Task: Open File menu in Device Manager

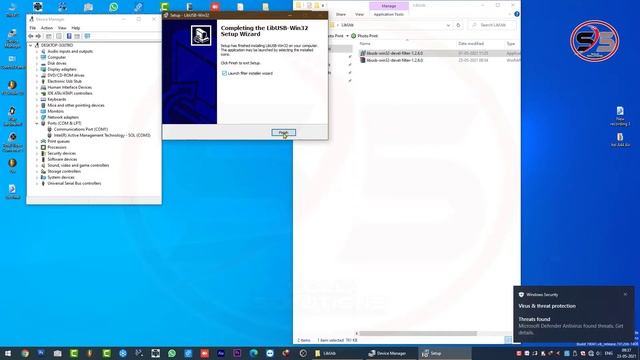Action: coord(33,28)
